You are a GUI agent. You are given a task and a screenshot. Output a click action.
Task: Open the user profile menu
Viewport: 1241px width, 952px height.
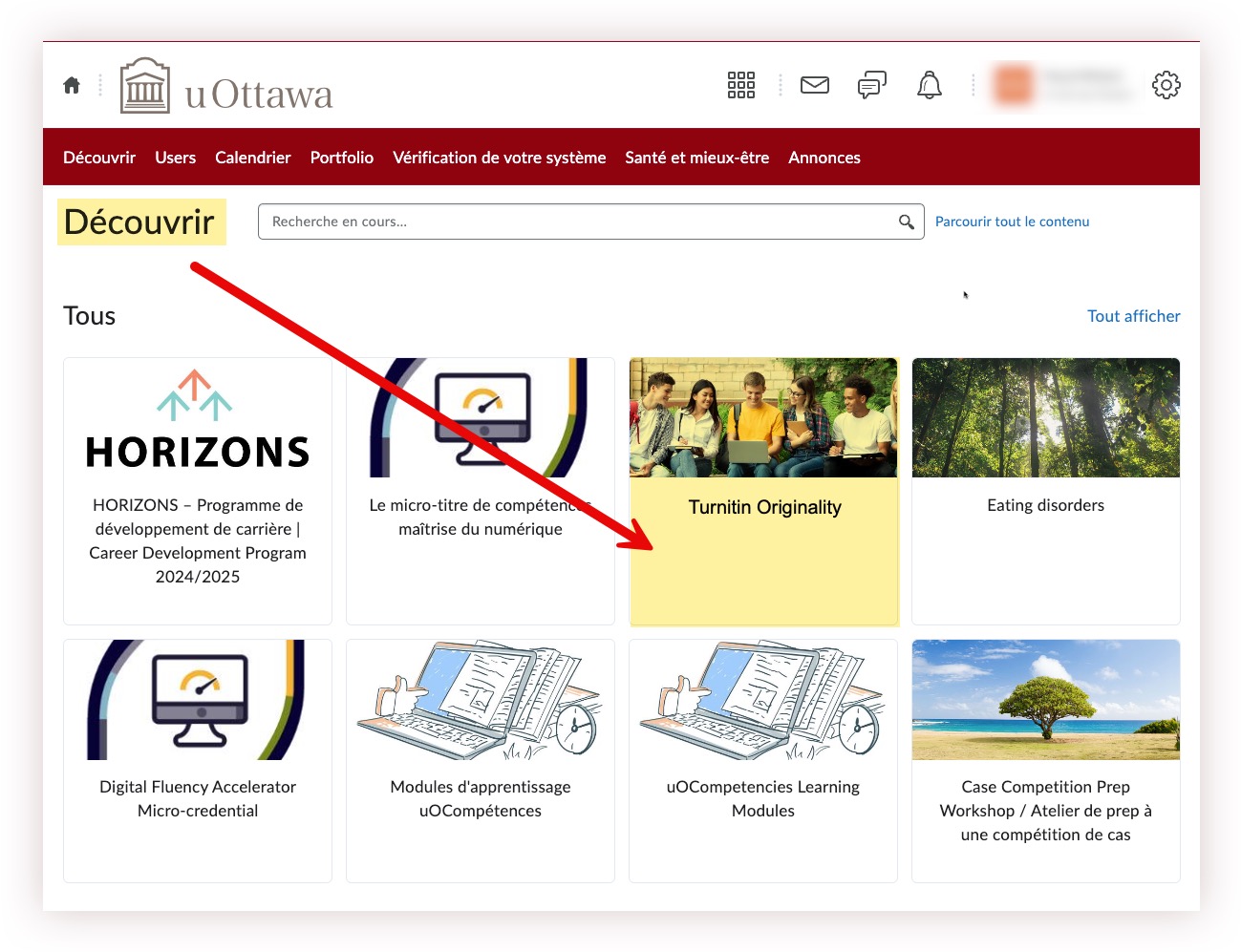coord(1062,85)
